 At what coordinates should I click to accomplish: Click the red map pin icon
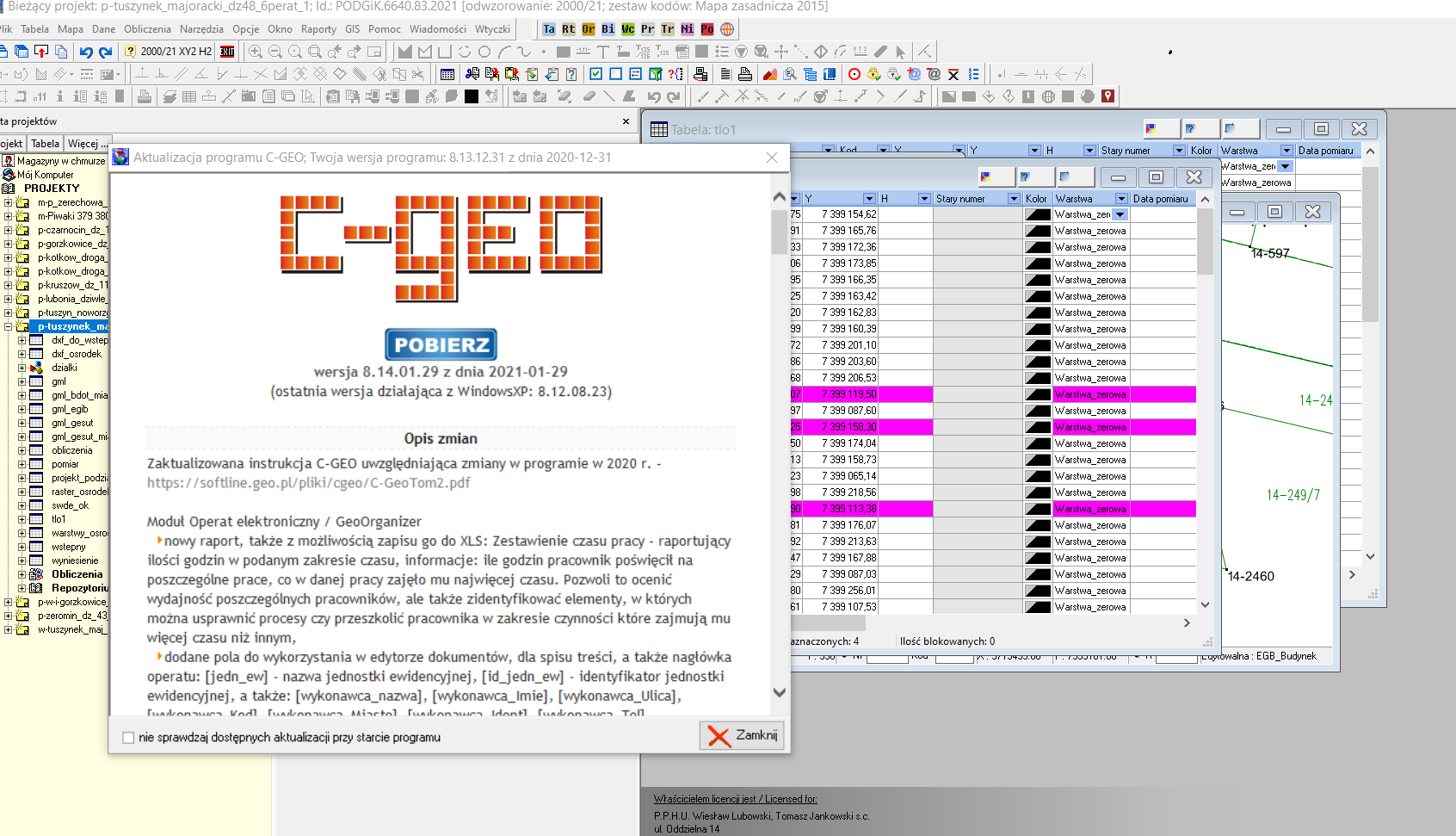[x=1108, y=96]
